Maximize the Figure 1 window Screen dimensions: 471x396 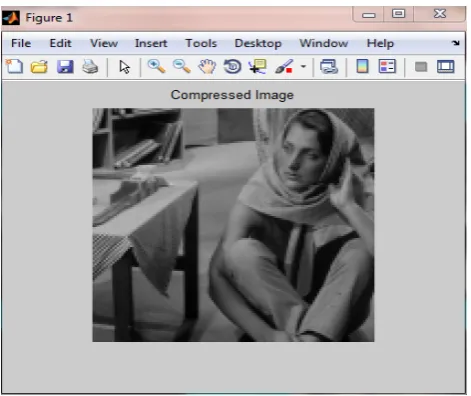(x=398, y=14)
